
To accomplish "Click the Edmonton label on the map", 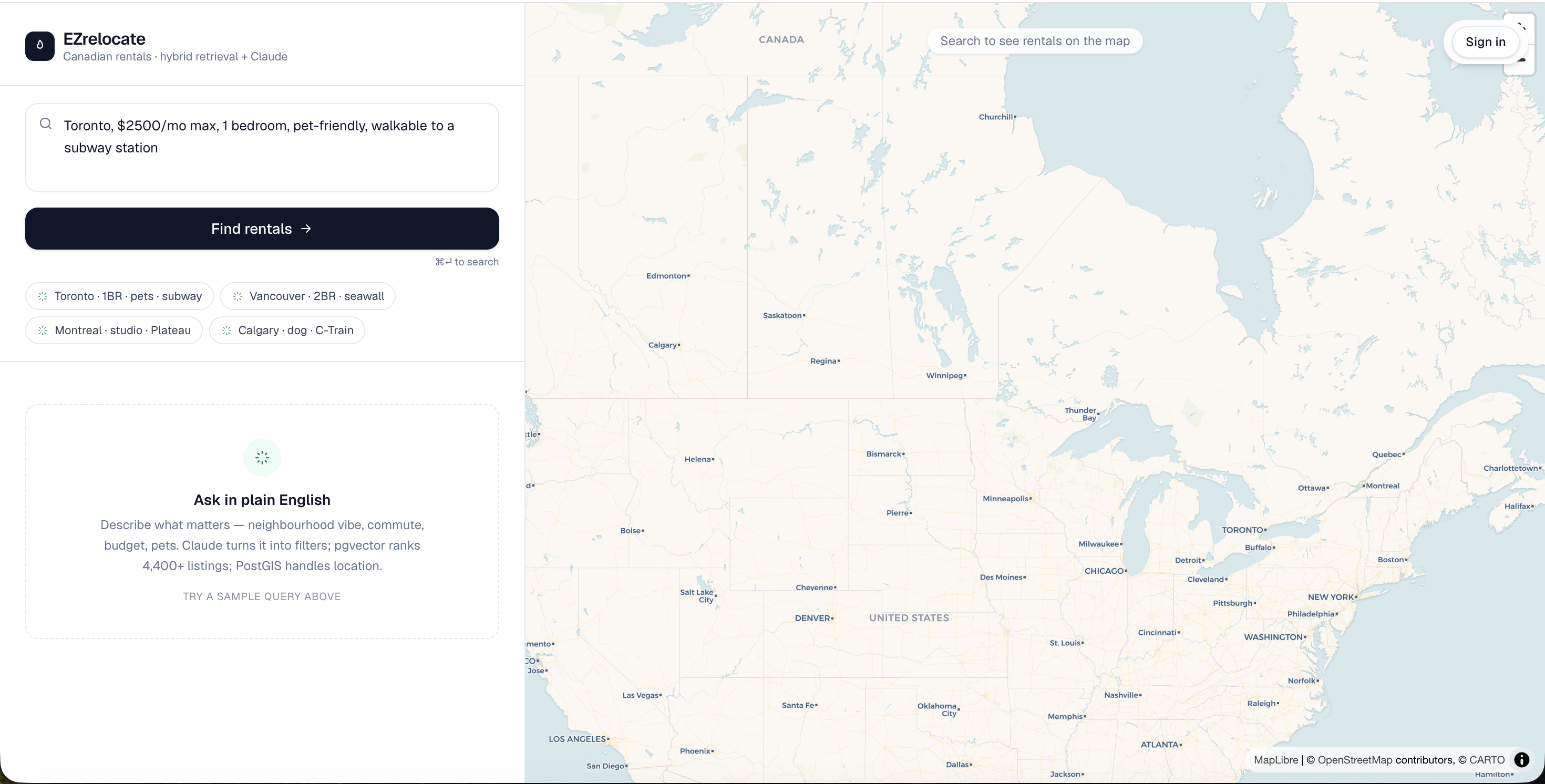I will [666, 276].
